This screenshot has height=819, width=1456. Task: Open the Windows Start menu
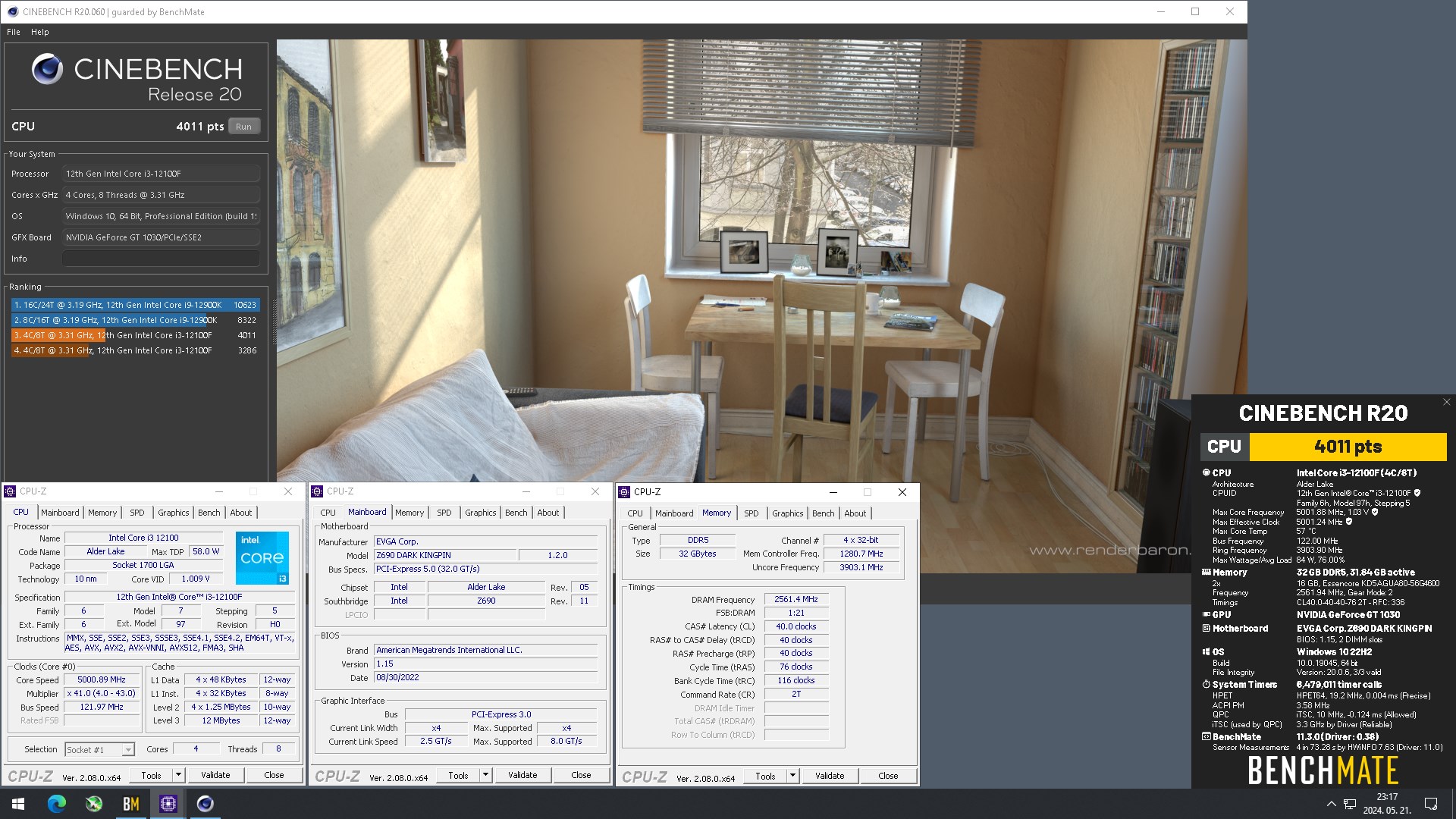(x=18, y=804)
